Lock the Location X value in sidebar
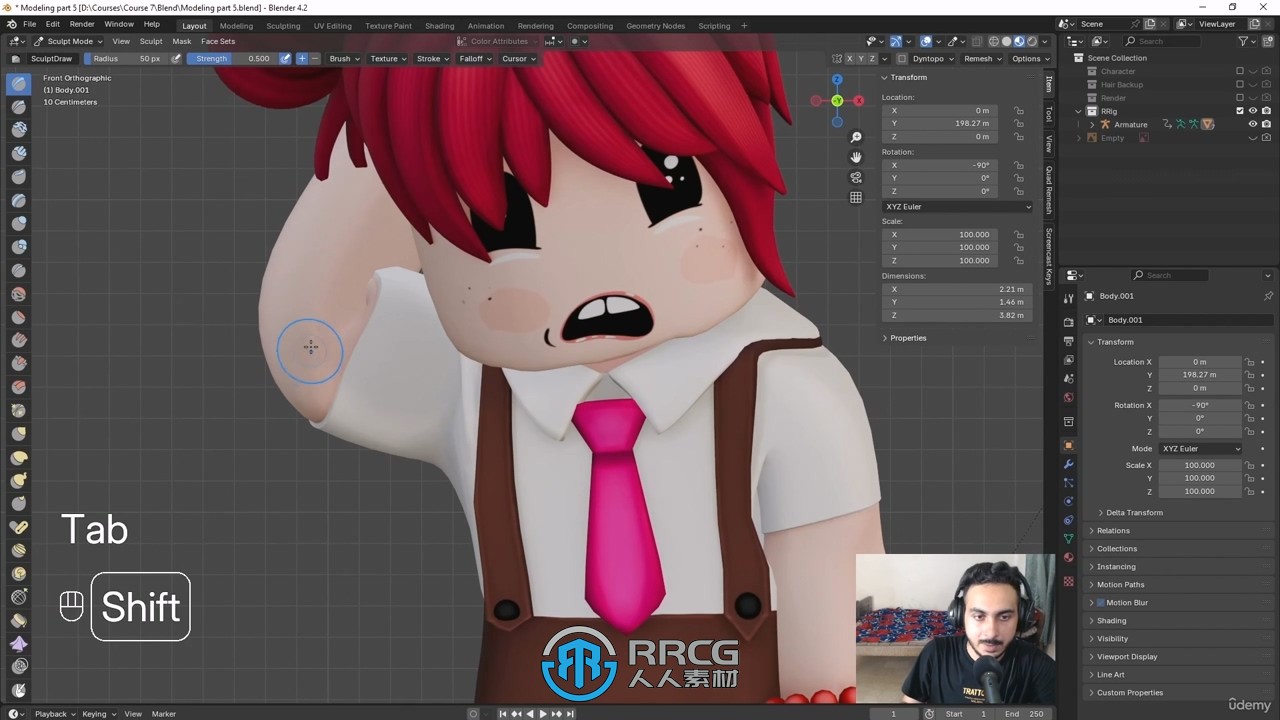Viewport: 1280px width, 720px height. [x=1019, y=110]
